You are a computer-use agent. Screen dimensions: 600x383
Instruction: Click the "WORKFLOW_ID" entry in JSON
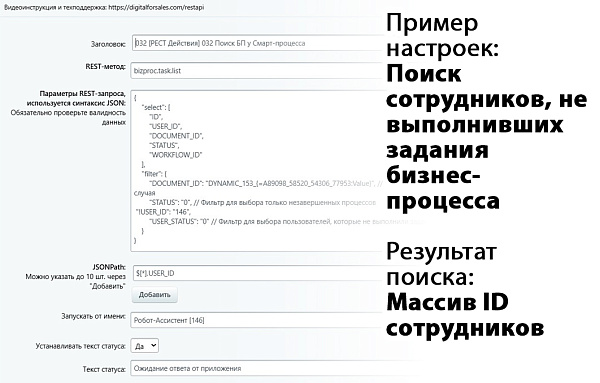(176, 155)
